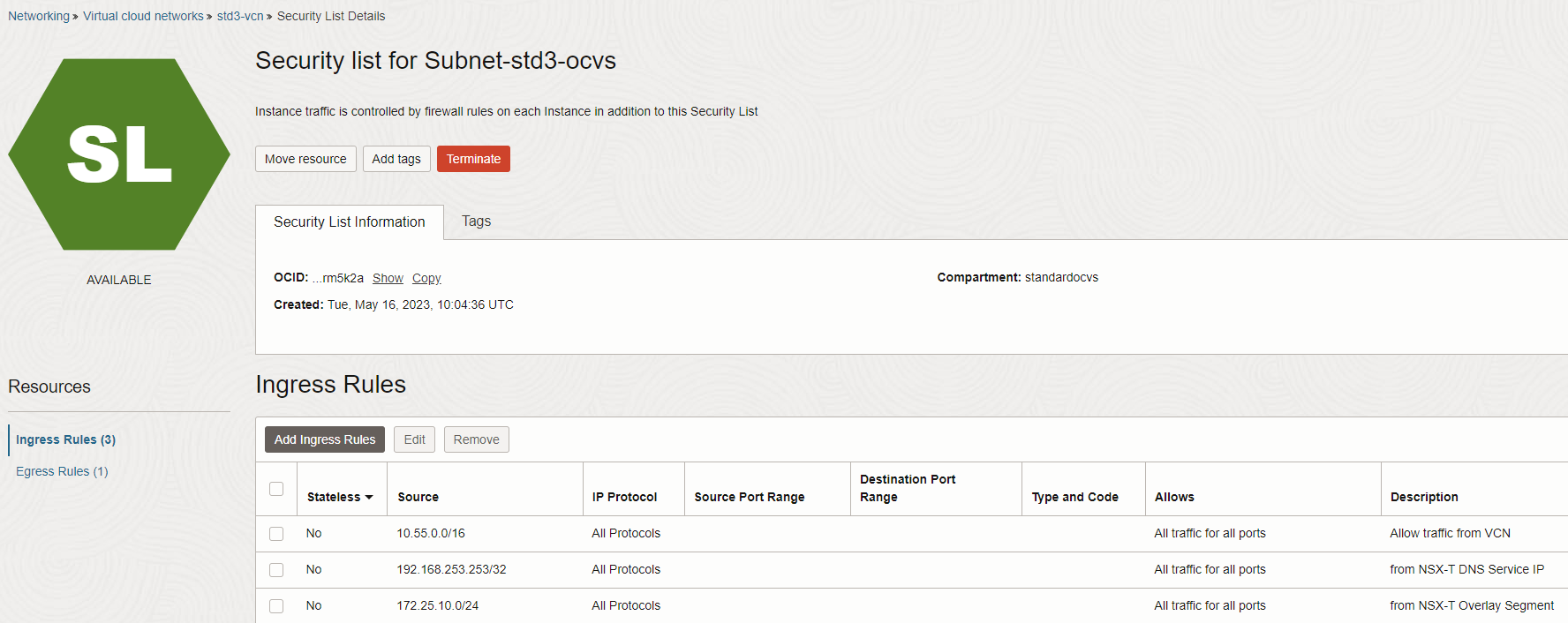Click the green SL security list hexagon icon
The height and width of the screenshot is (623, 1568).
pos(119,154)
